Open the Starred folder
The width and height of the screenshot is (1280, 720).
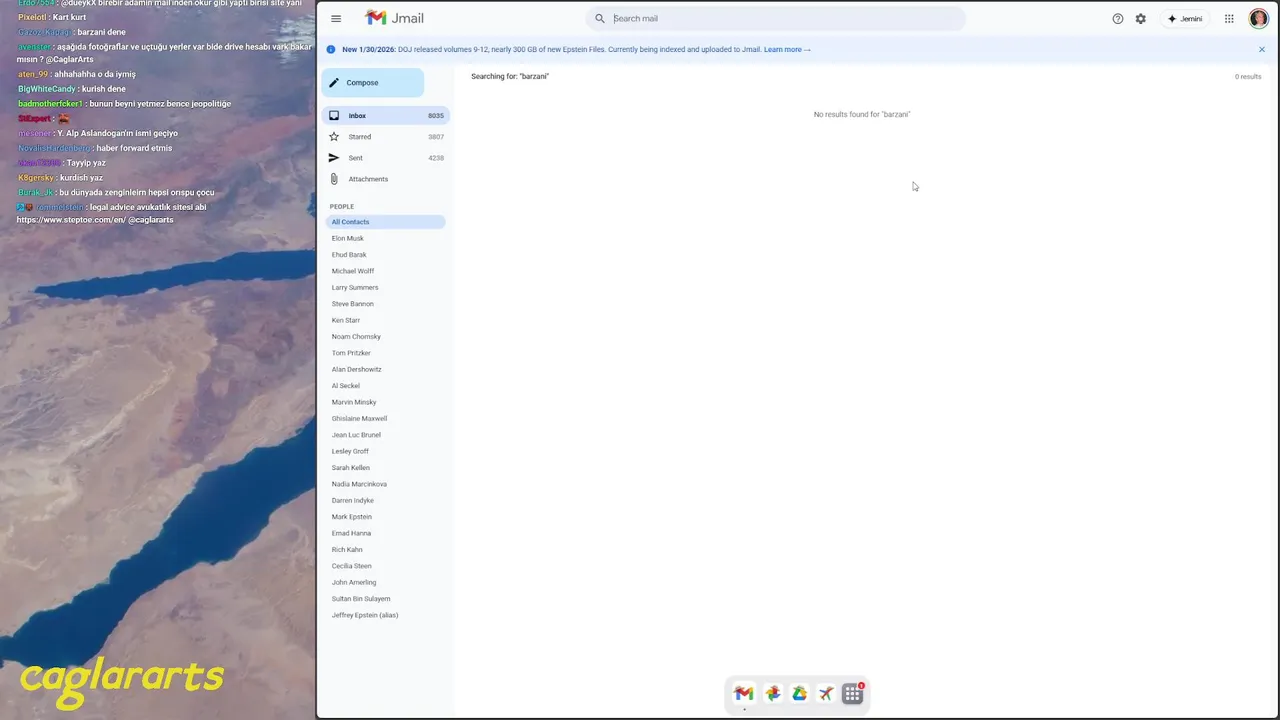point(386,136)
